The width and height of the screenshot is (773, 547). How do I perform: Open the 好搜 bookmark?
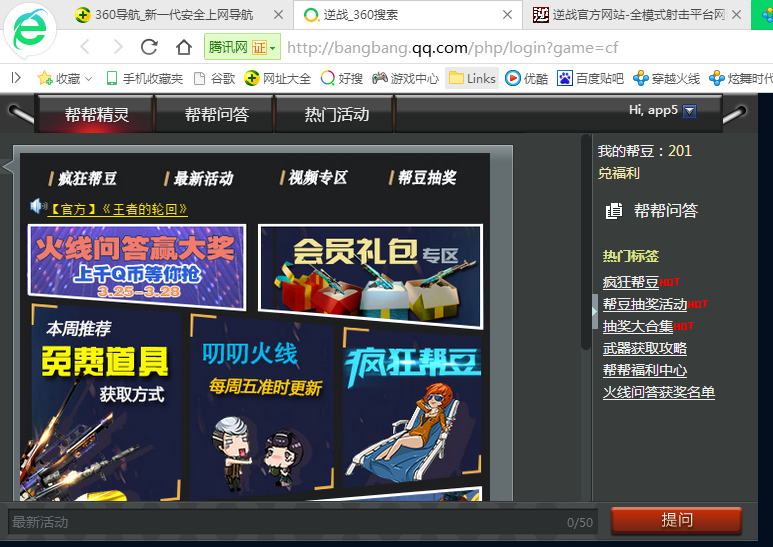(342, 78)
